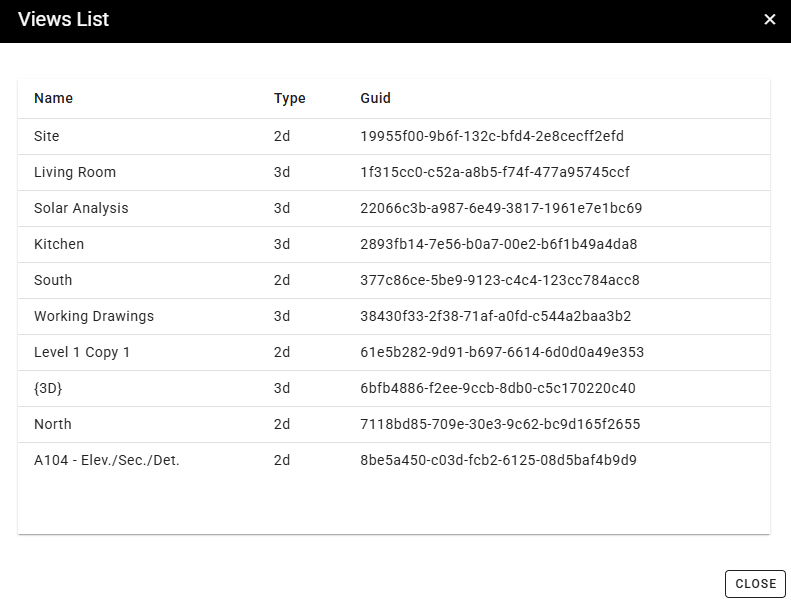Click the Site view's Guid value
This screenshot has height=608, width=791.
tap(492, 136)
